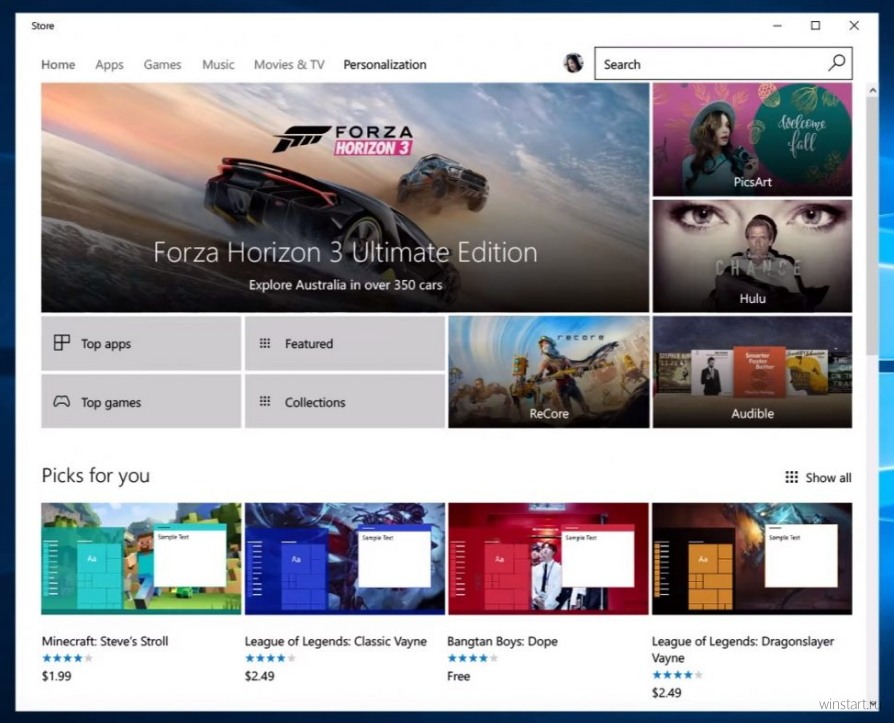Open the Featured button
The width and height of the screenshot is (894, 723).
pyautogui.click(x=345, y=343)
